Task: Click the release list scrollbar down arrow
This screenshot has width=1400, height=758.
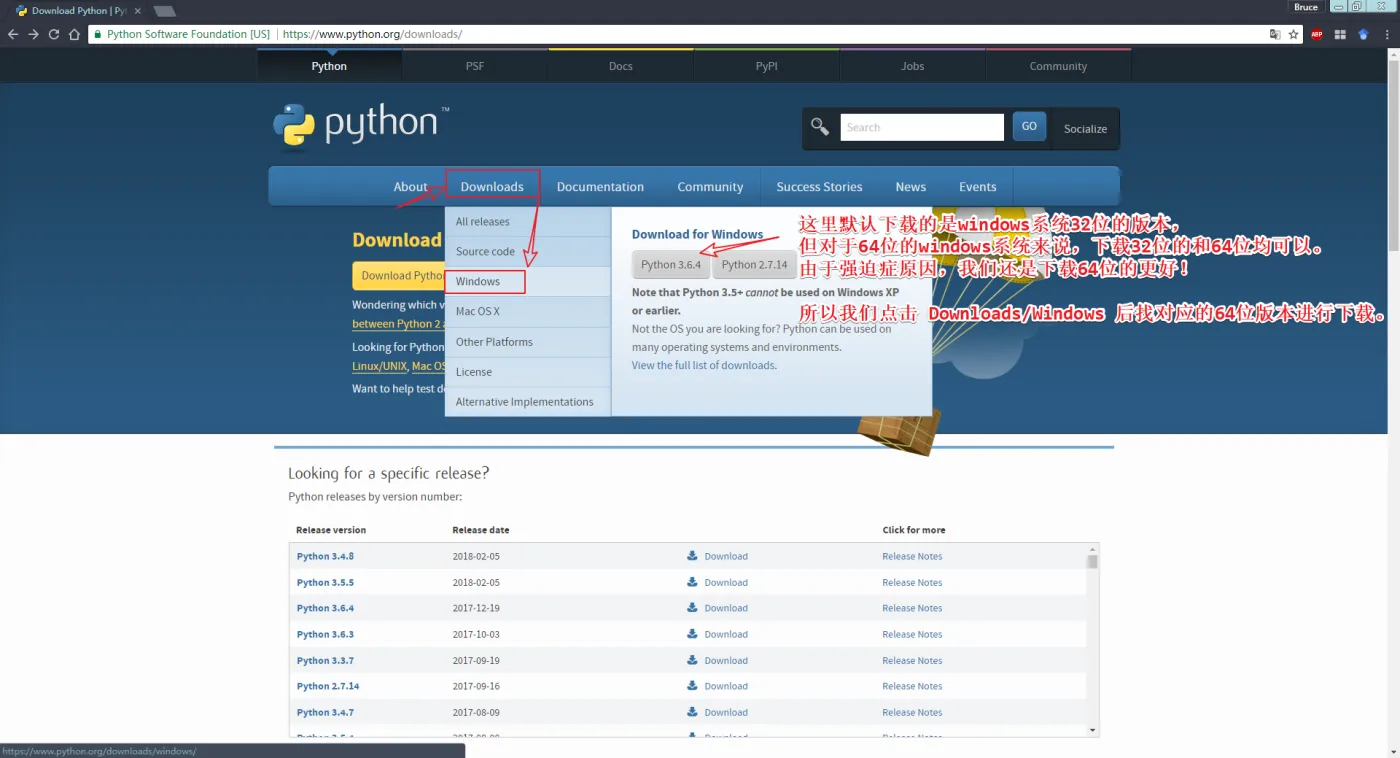Action: tap(1092, 730)
